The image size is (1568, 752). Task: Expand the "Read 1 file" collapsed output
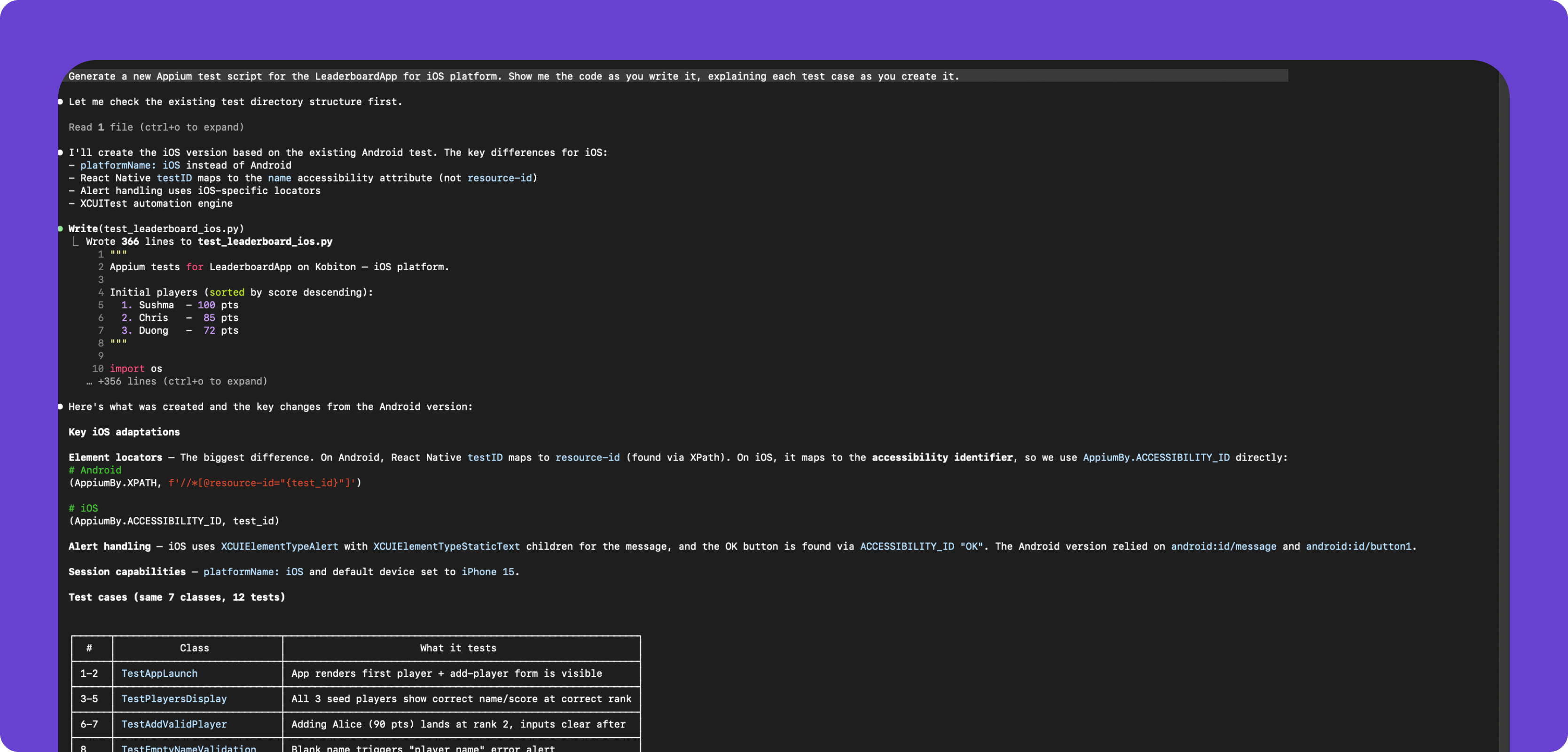click(x=156, y=127)
